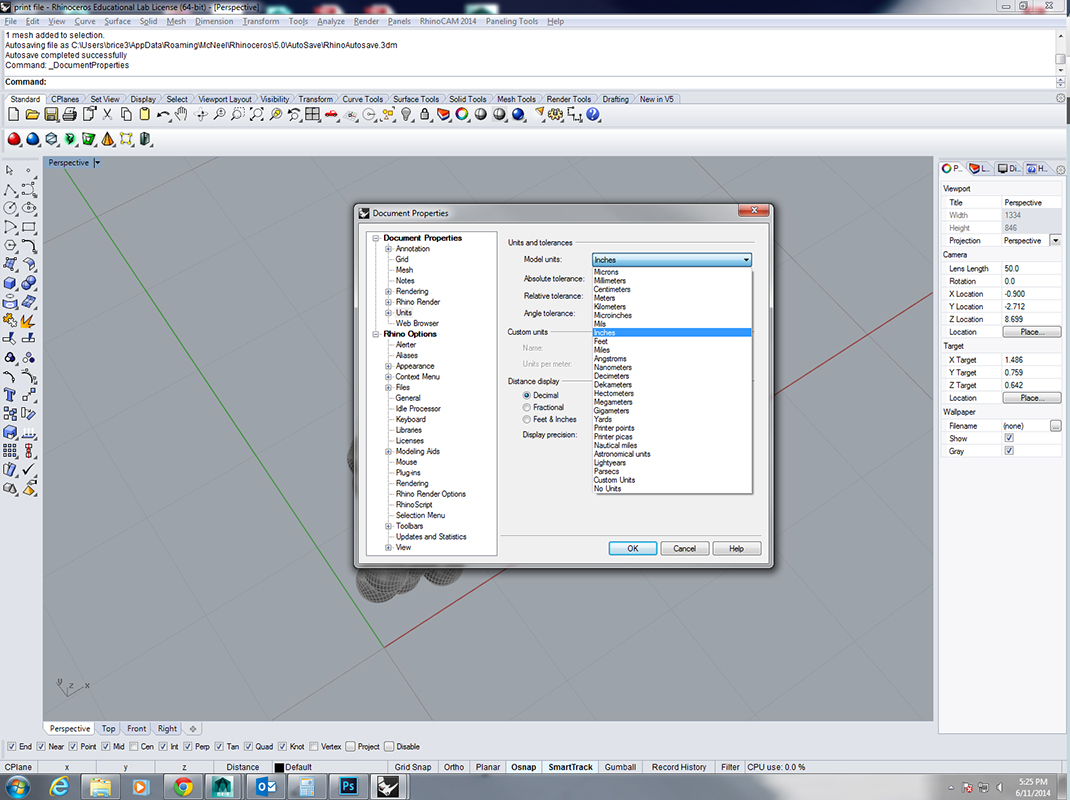The image size is (1070, 800).
Task: Click the orange cone icon in second toolbar row
Action: coord(108,139)
